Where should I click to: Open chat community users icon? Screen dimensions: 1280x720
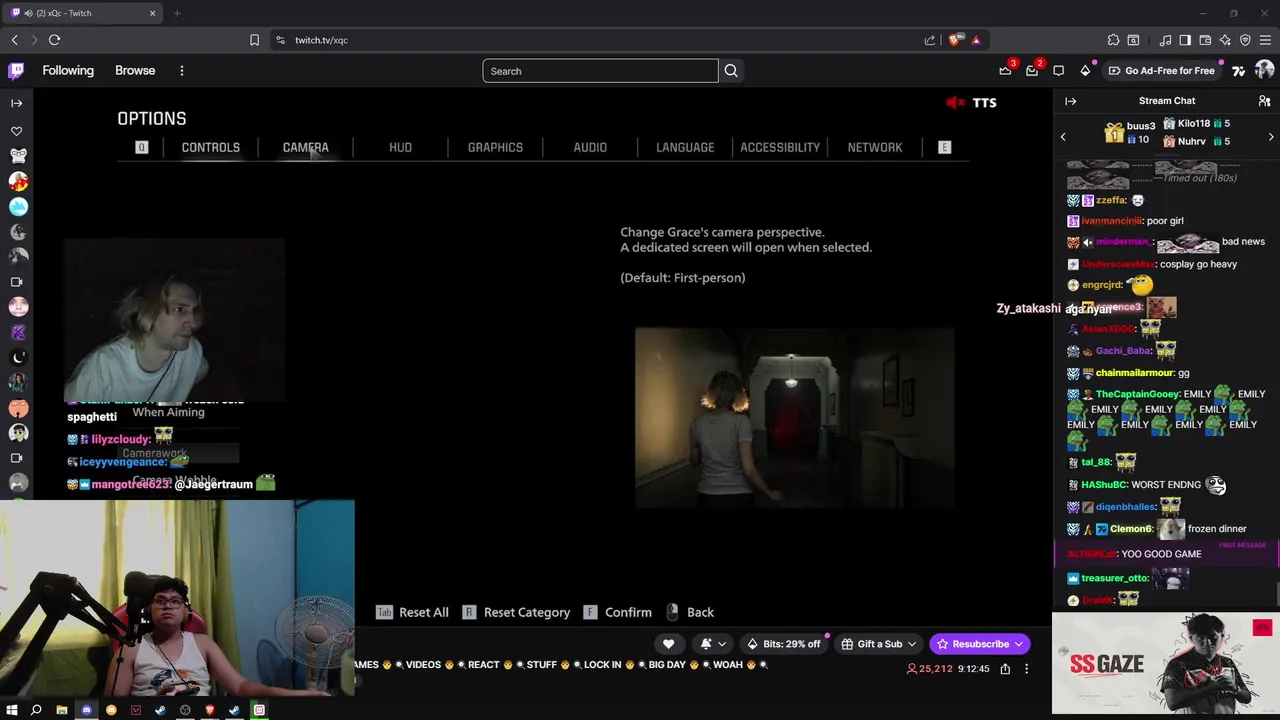coord(1264,101)
